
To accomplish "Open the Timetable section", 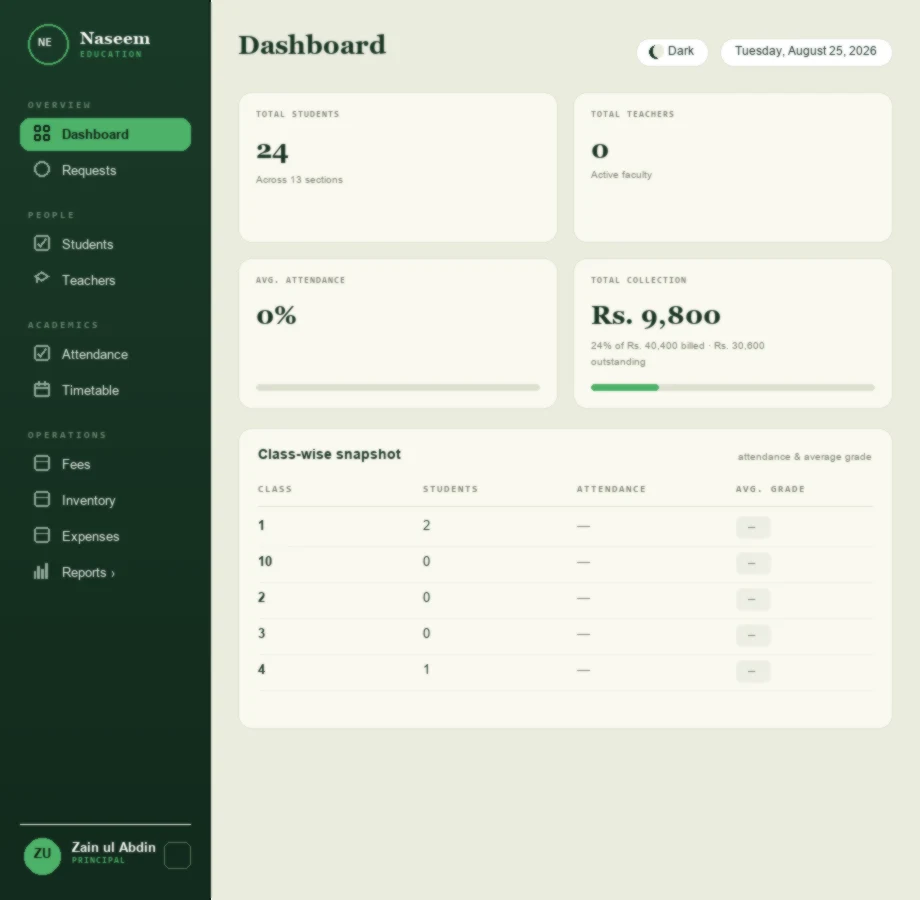I will pyautogui.click(x=105, y=390).
